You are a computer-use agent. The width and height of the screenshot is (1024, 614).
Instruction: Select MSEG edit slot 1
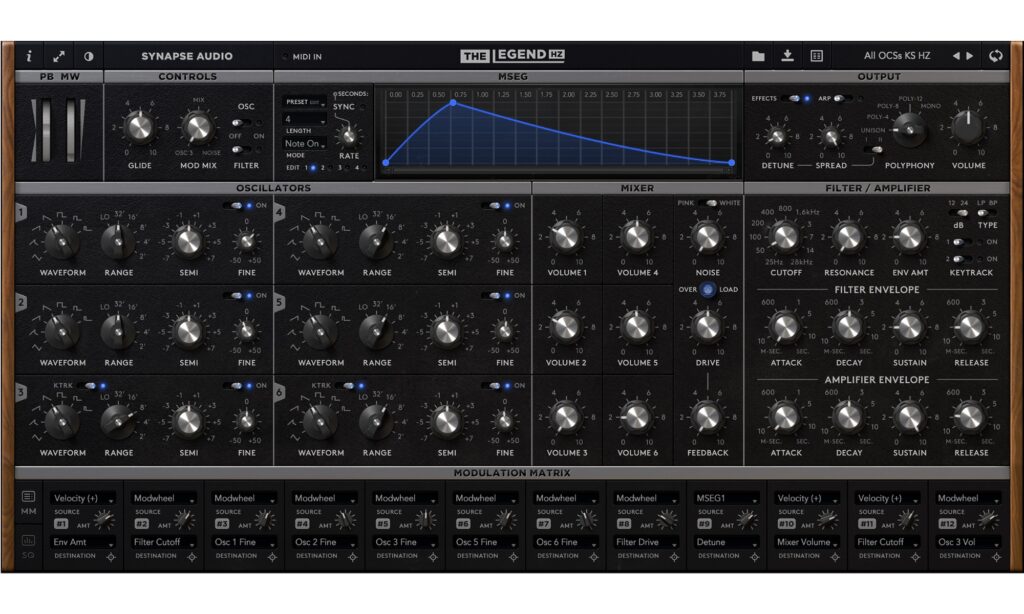pyautogui.click(x=313, y=169)
